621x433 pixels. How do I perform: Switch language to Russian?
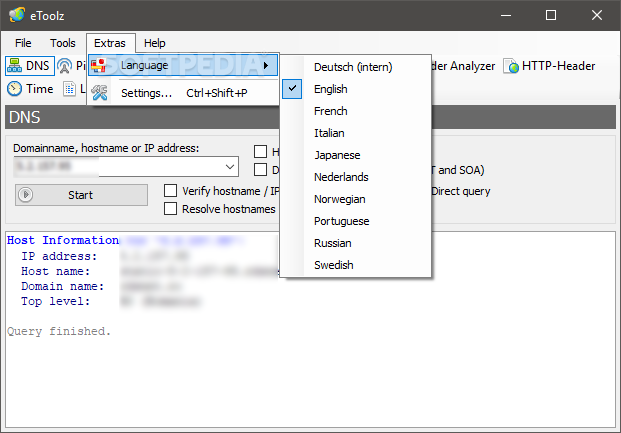point(355,243)
